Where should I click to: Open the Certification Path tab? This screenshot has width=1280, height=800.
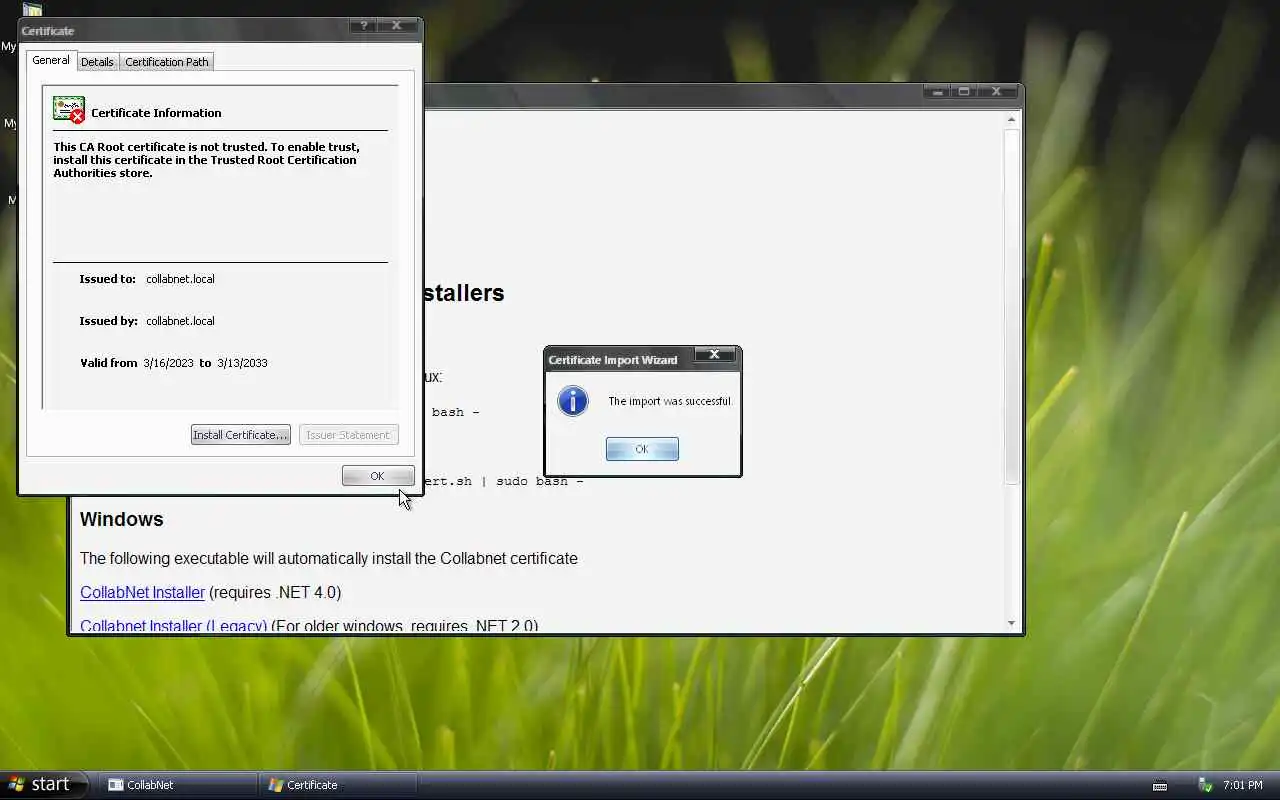tap(167, 62)
